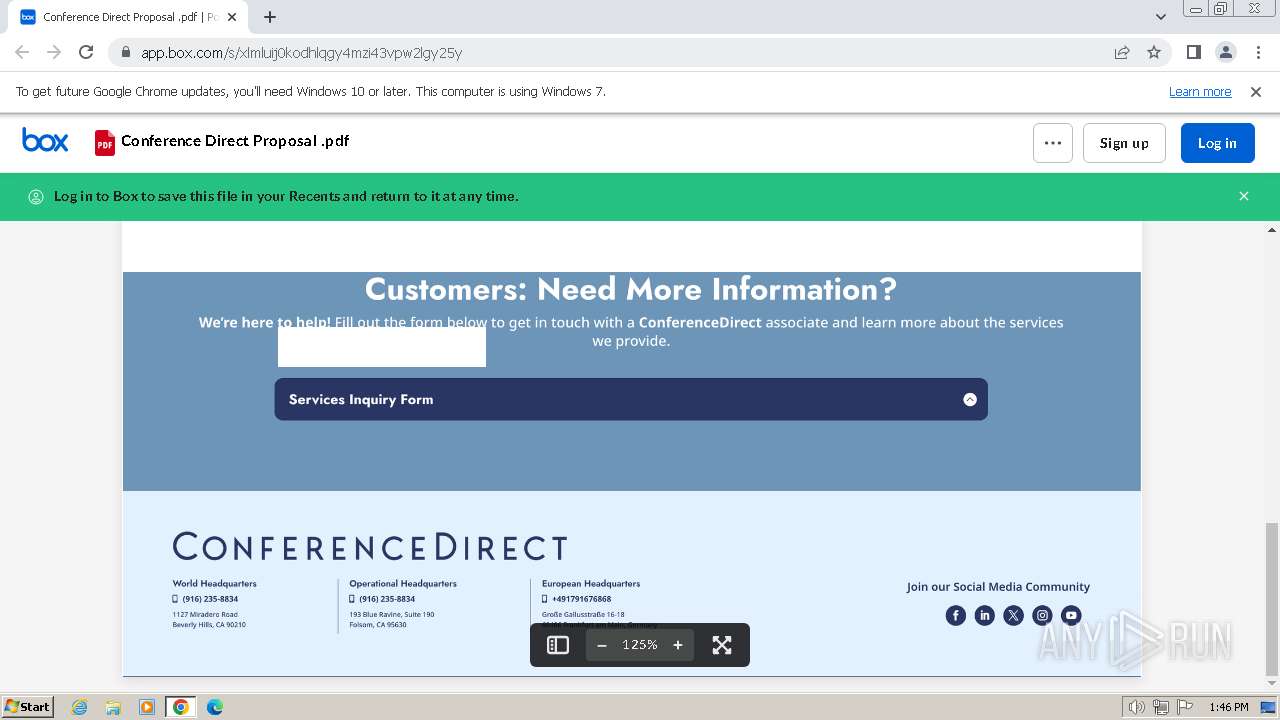
Task: View site information lock icon
Action: 125,52
